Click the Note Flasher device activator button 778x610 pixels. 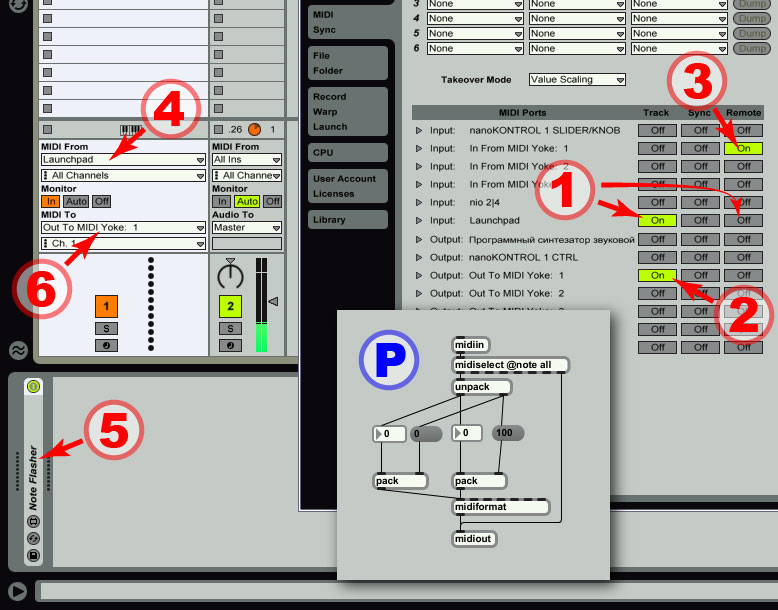33,386
